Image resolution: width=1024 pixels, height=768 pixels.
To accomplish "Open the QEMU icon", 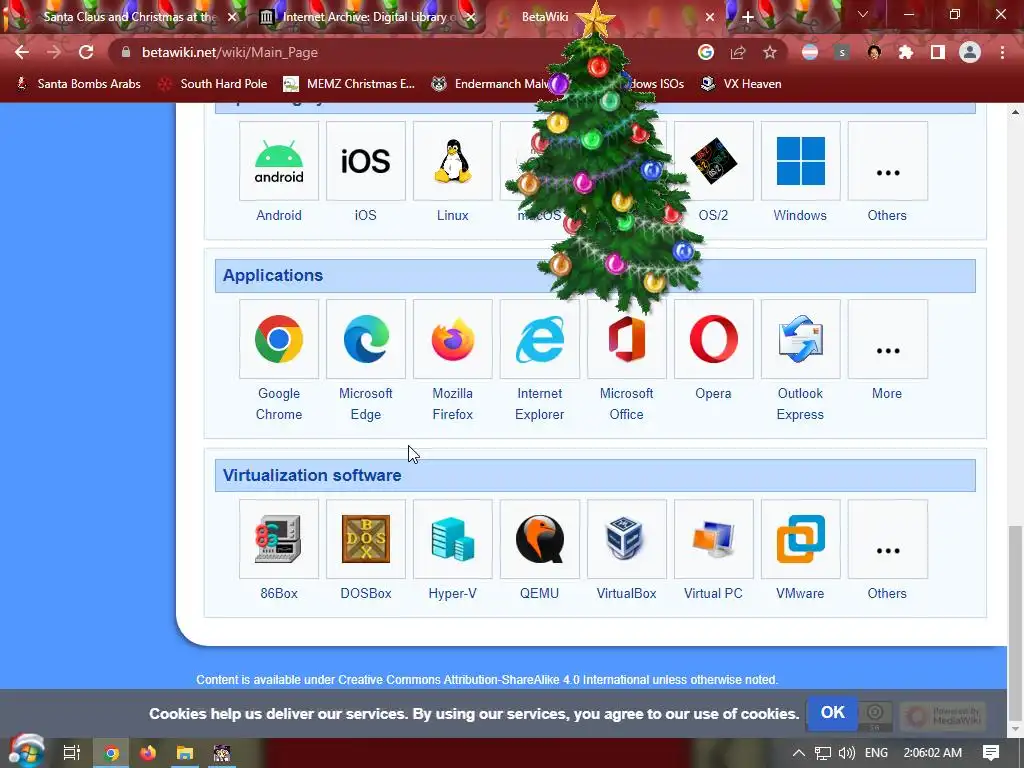I will 539,539.
